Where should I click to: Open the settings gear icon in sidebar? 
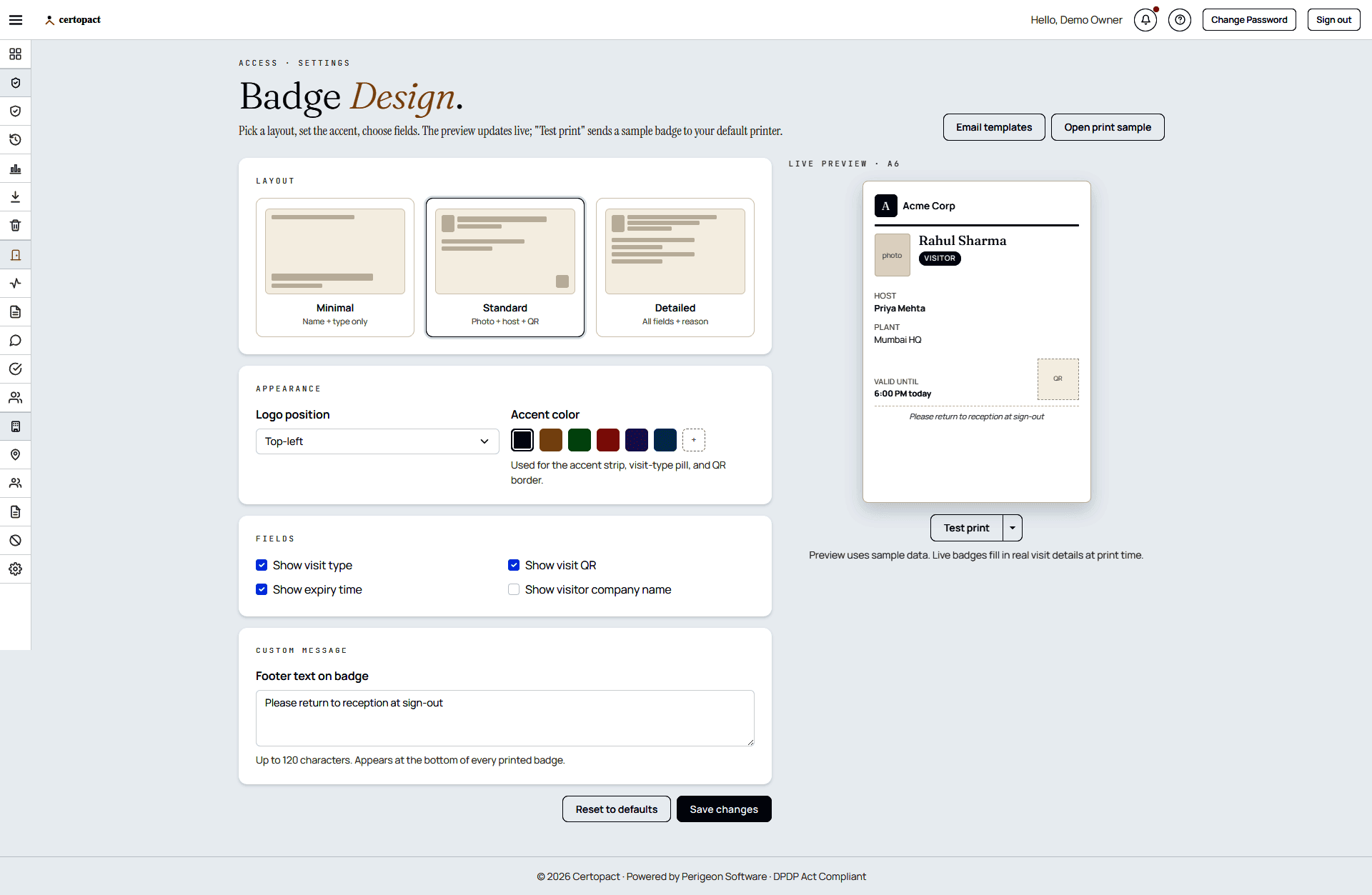pyautogui.click(x=15, y=569)
